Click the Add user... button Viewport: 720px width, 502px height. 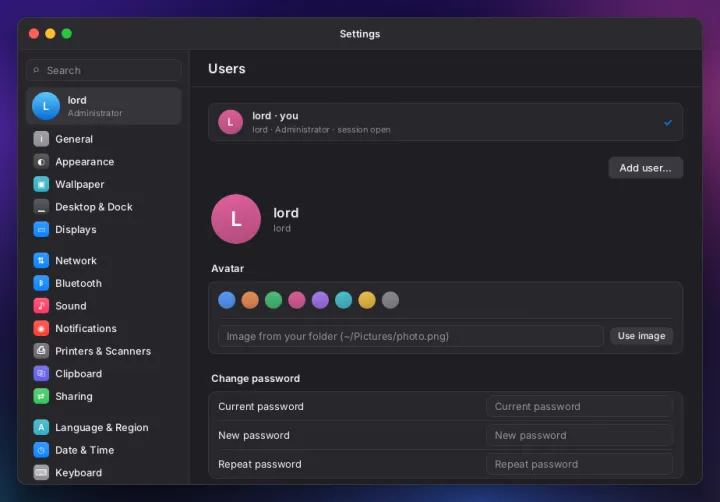pyautogui.click(x=645, y=168)
